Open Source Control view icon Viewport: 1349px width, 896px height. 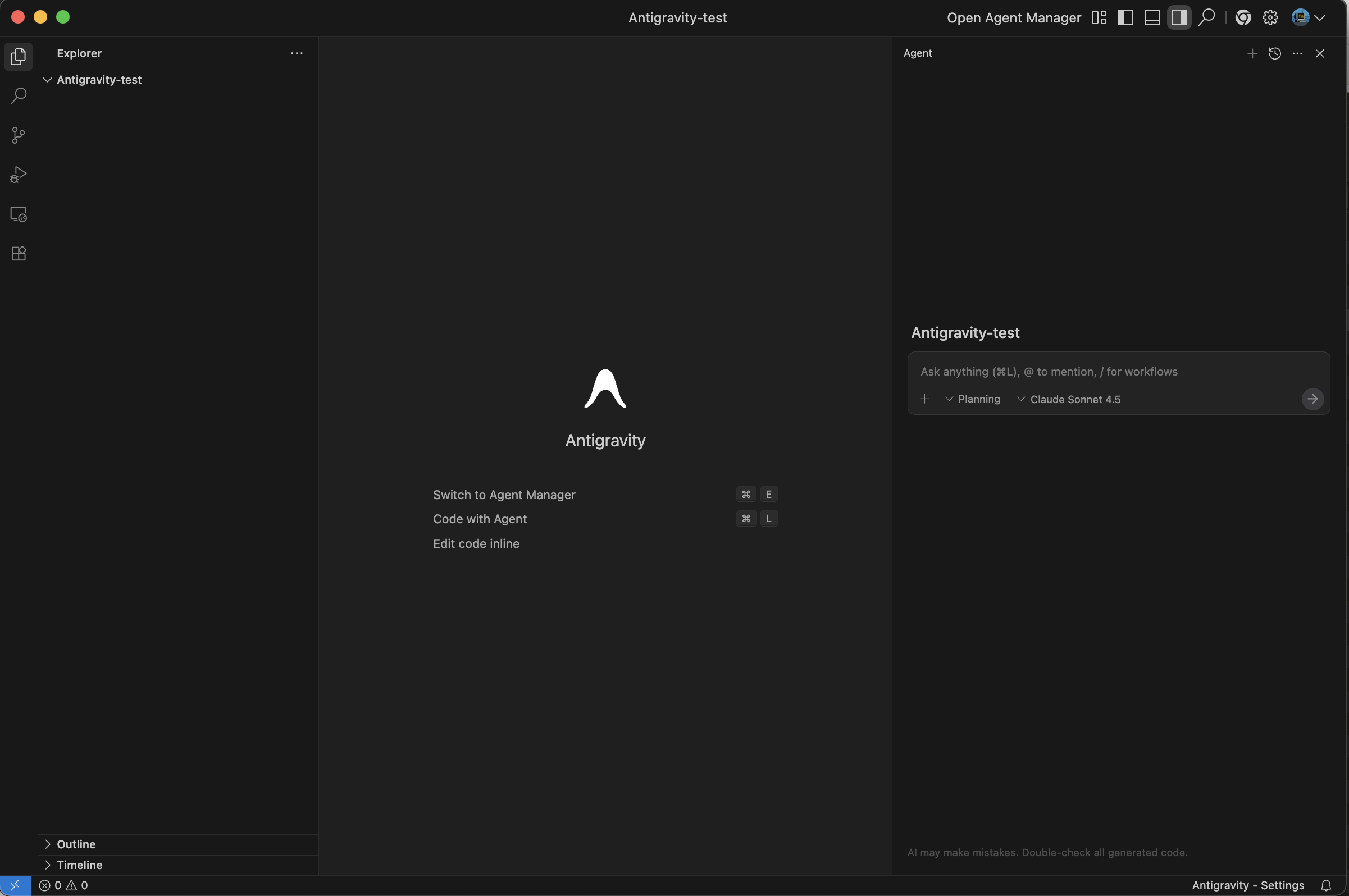[19, 135]
